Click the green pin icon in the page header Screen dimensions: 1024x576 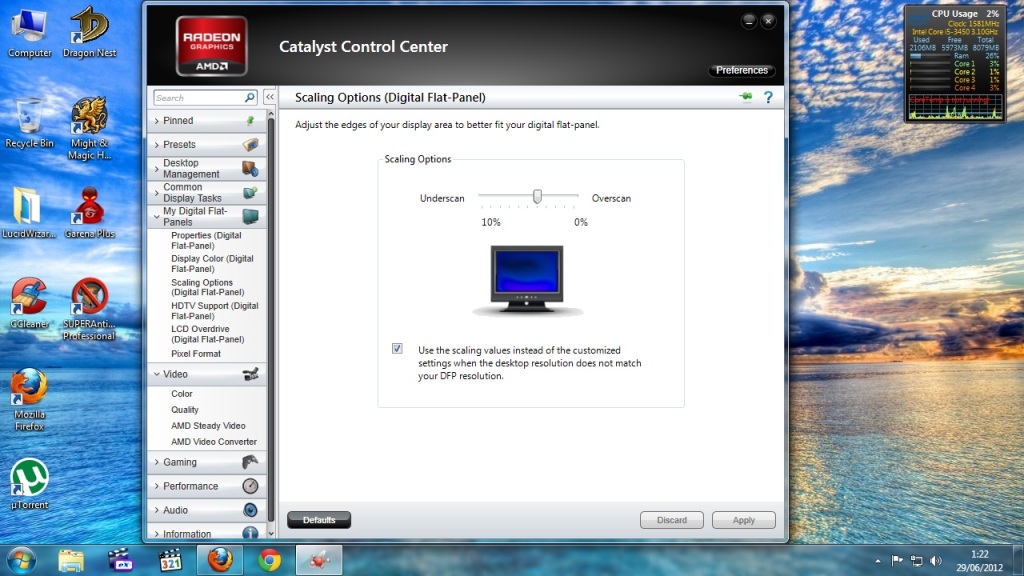(746, 97)
